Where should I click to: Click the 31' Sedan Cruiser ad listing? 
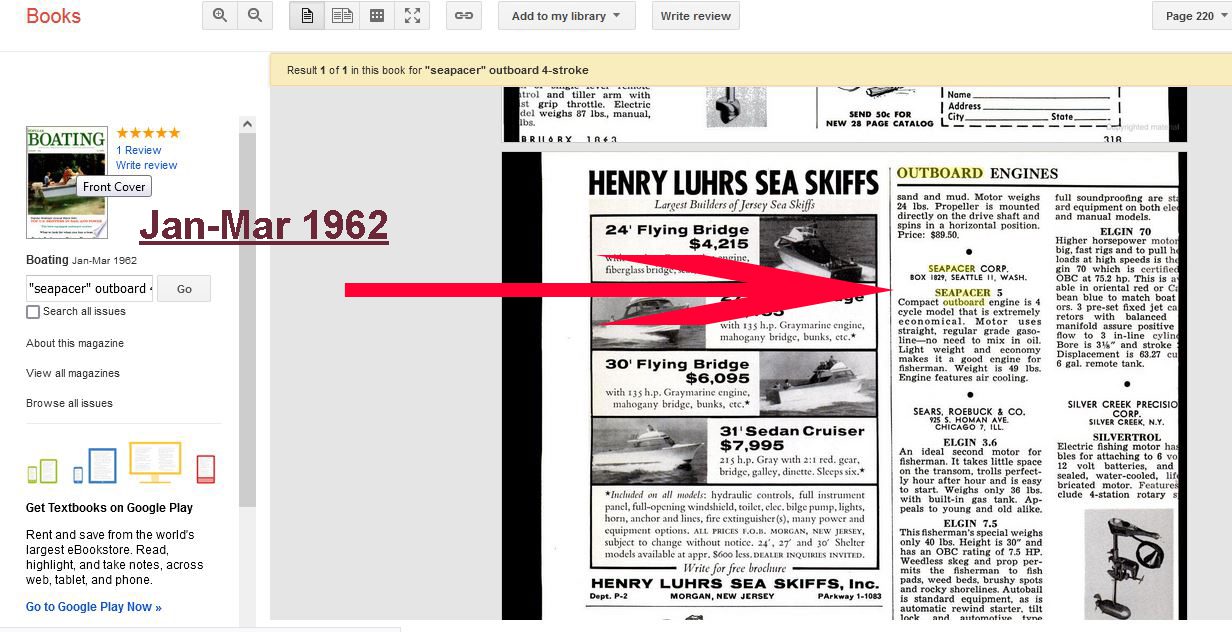pyautogui.click(x=735, y=451)
